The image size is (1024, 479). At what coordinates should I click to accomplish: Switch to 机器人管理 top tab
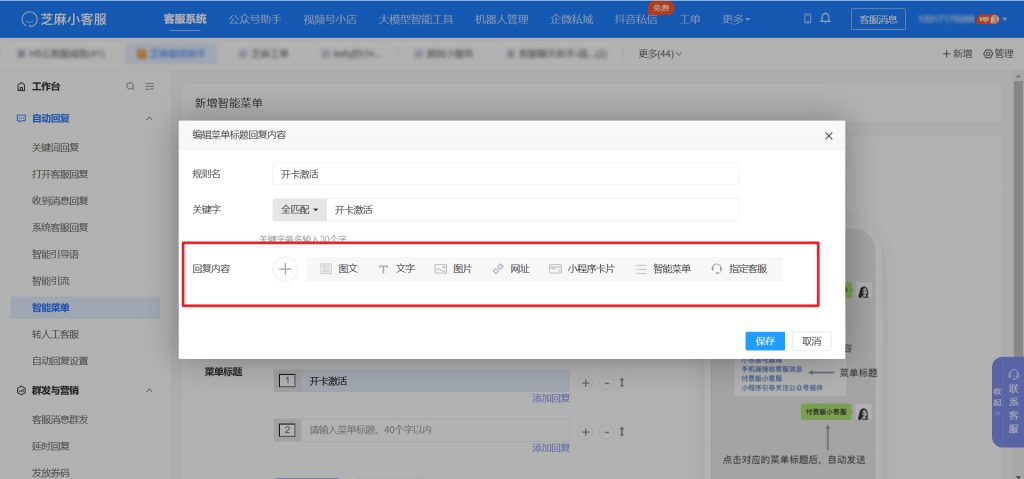pos(502,19)
